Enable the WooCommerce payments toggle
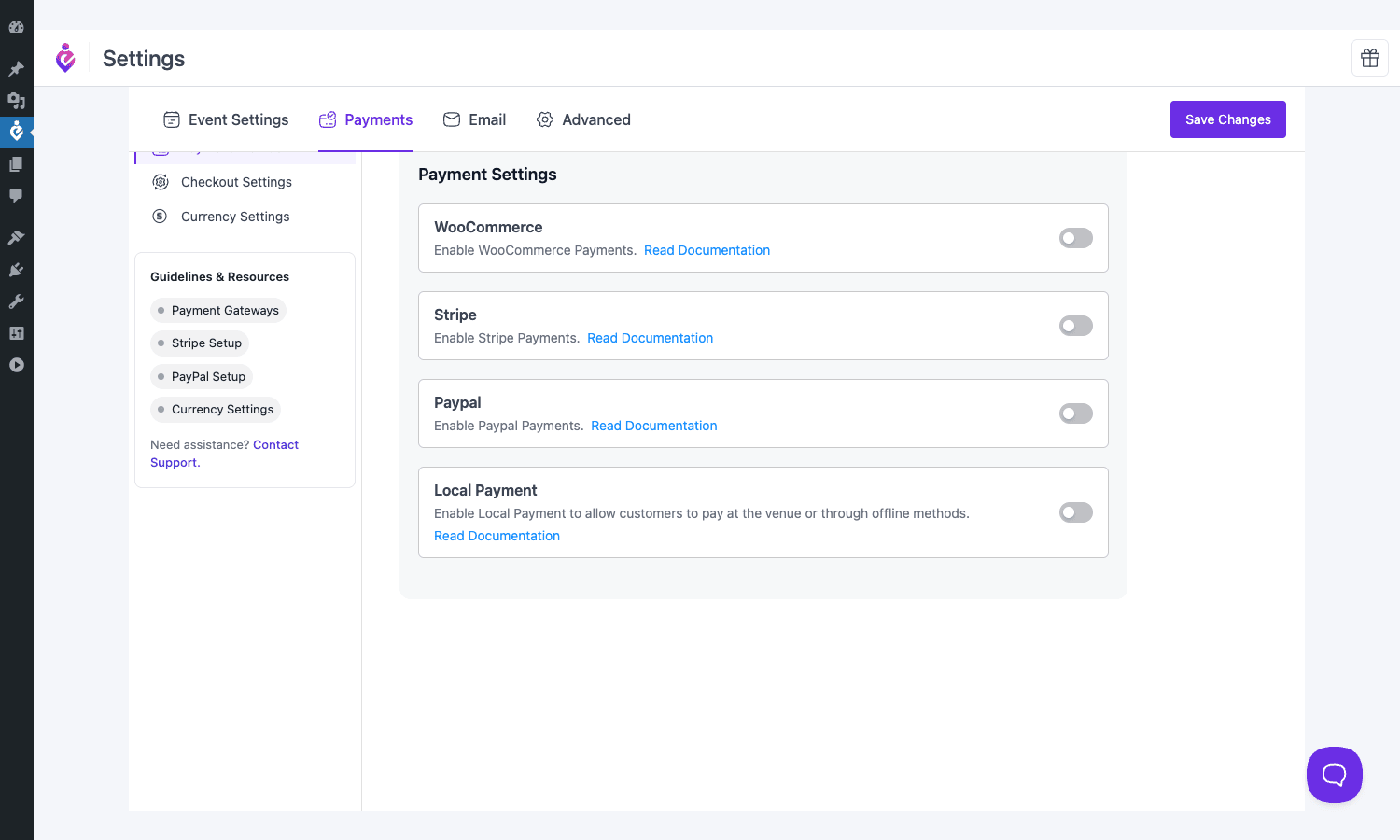 (x=1076, y=238)
